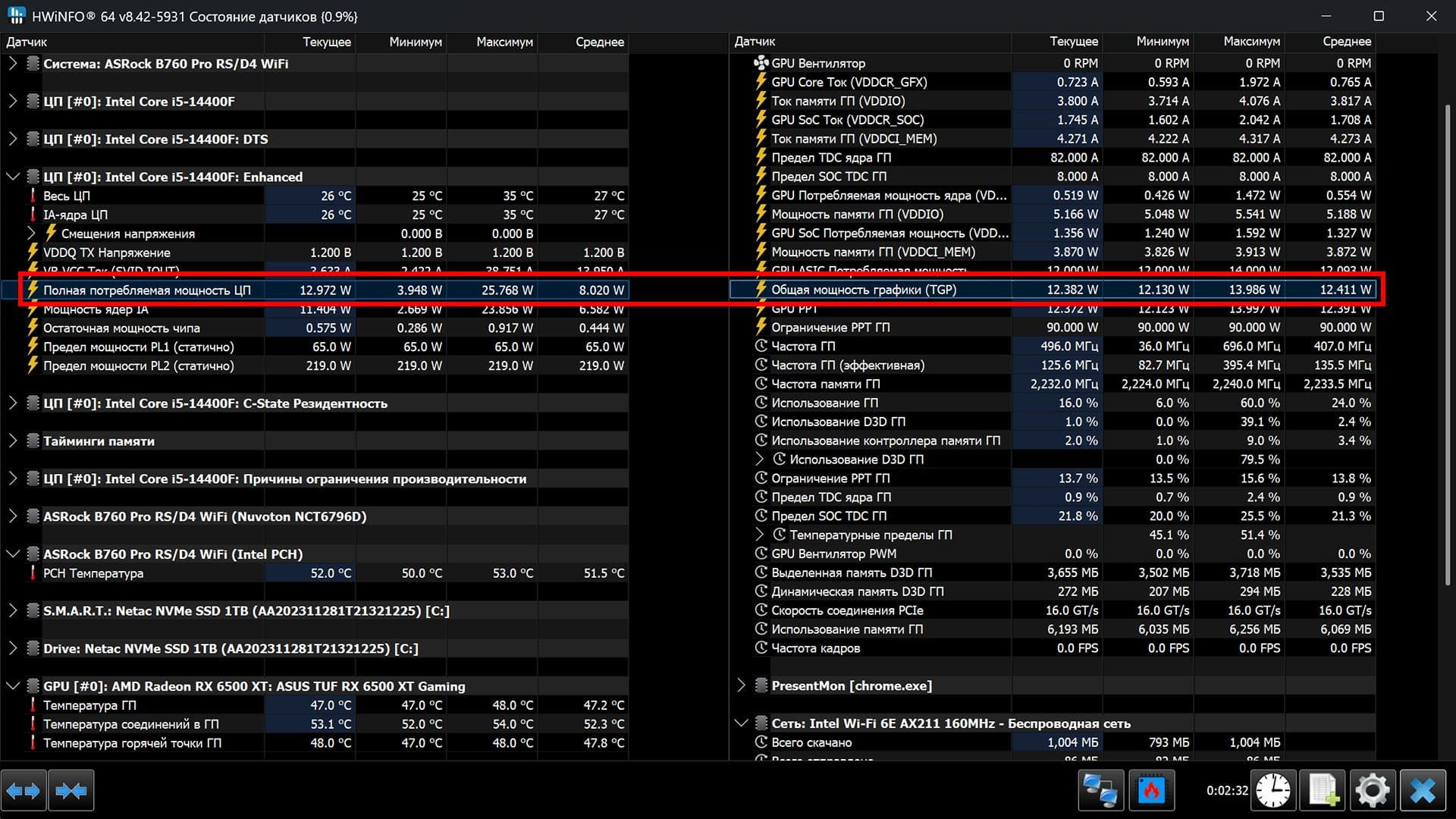Collapse the Intel Core i5-14400F: Enhanced group
The height and width of the screenshot is (819, 1456).
tap(12, 177)
